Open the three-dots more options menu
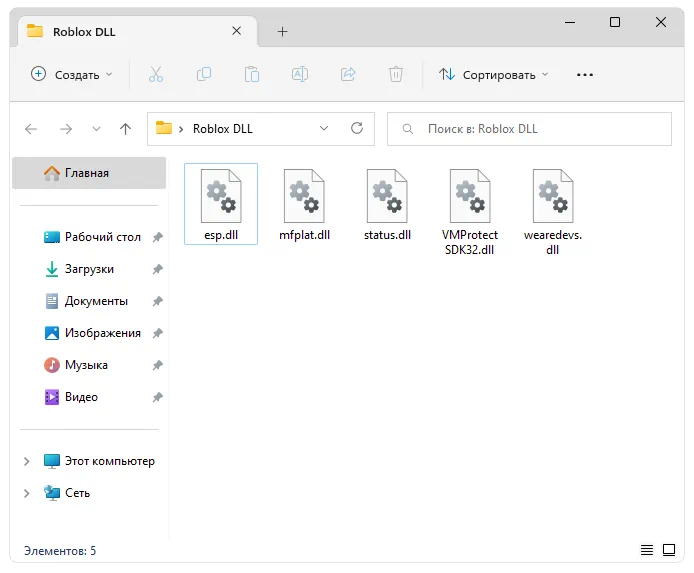This screenshot has width=694, height=573. (585, 75)
